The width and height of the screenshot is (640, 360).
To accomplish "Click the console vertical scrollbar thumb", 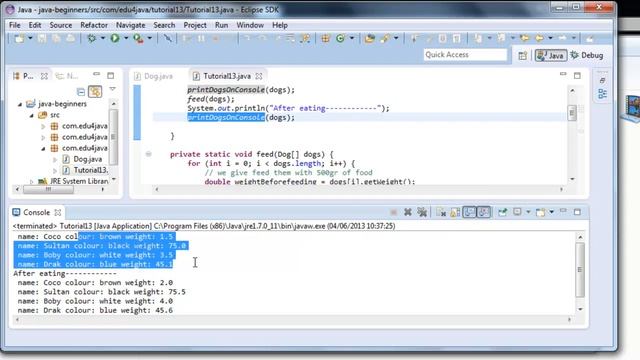I will click(580, 270).
